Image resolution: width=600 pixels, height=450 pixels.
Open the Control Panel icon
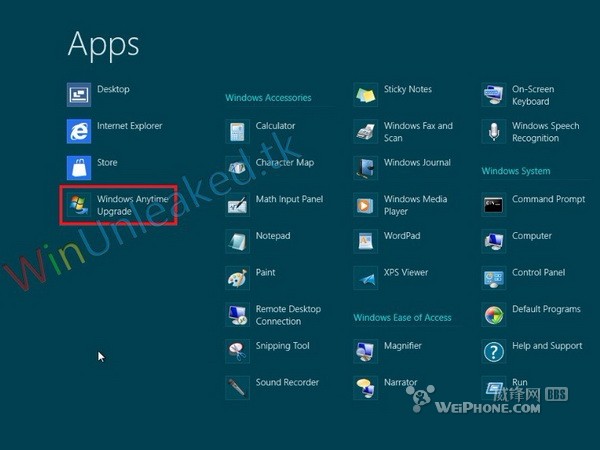click(494, 278)
